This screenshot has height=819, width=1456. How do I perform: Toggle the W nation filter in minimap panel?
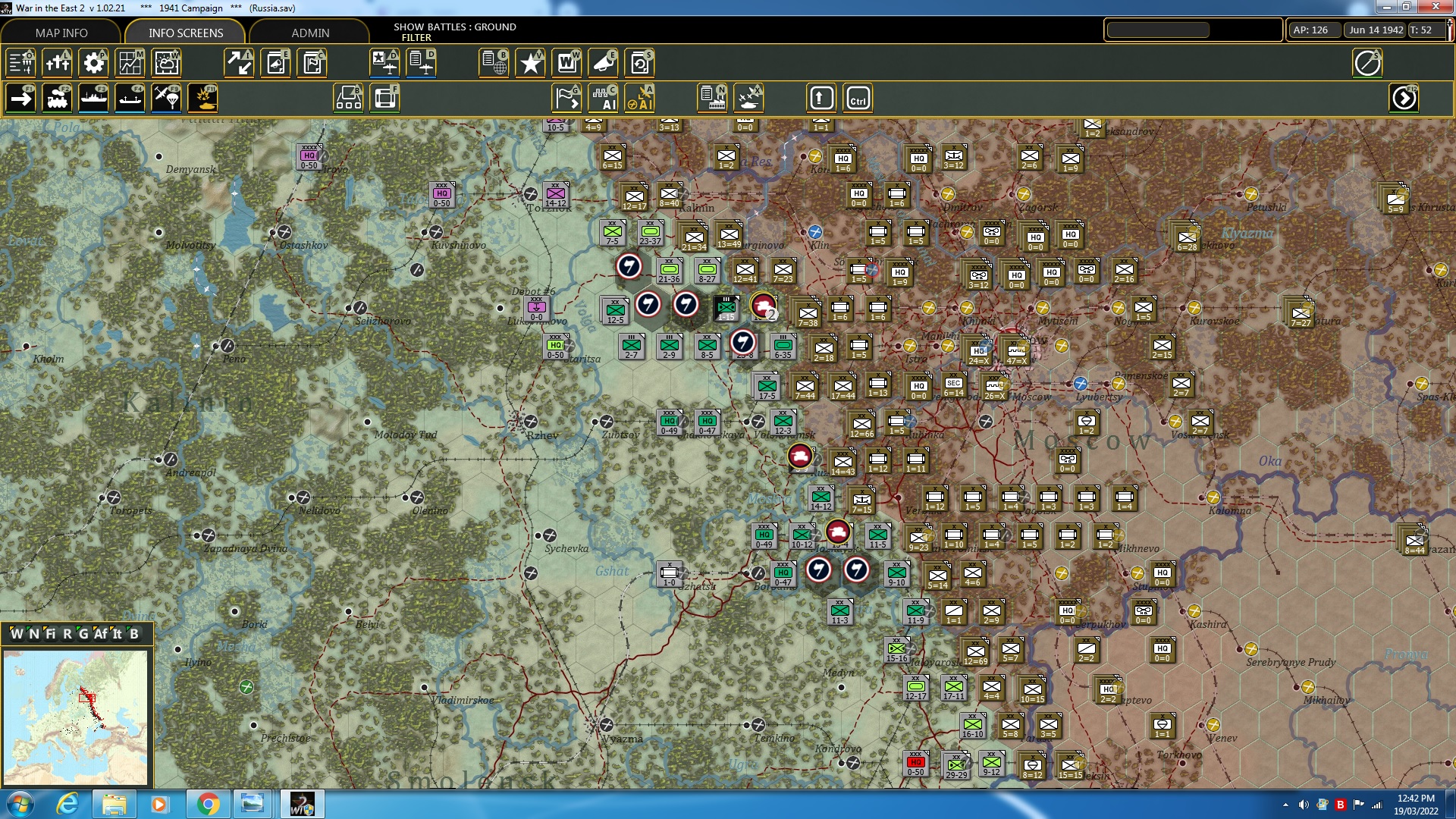pos(17,634)
